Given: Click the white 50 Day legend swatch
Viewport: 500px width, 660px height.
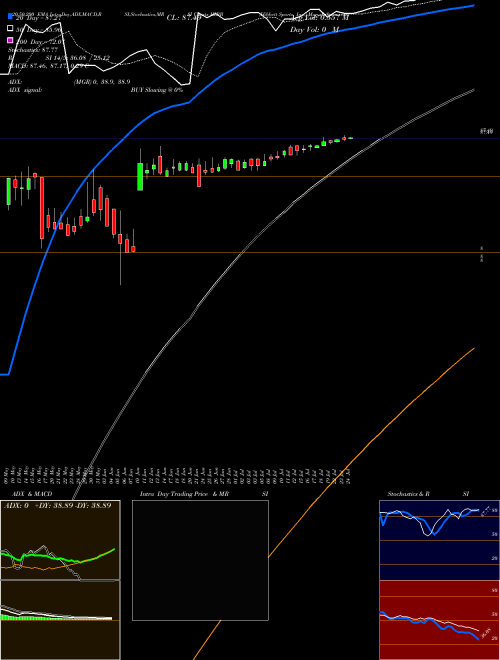Looking at the screenshot, I should click(x=11, y=29).
